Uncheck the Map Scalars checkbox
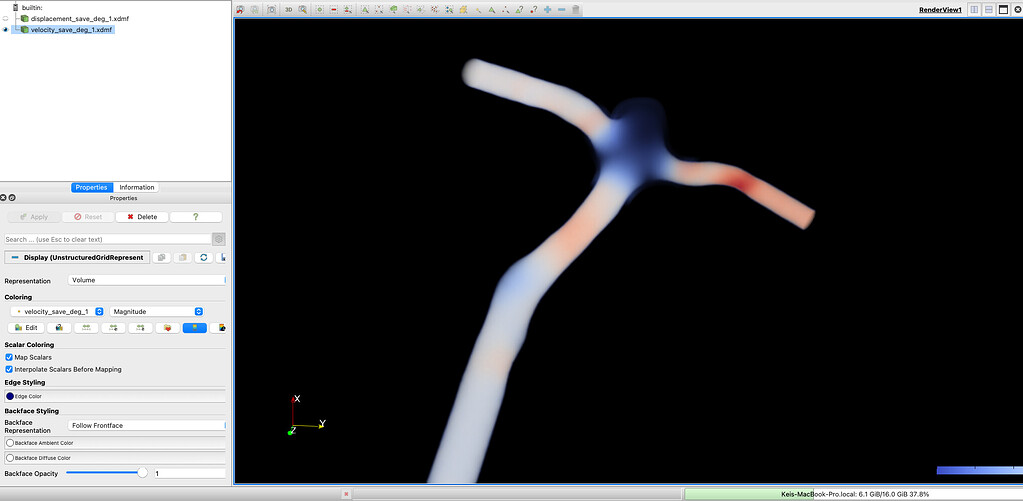 (9, 357)
